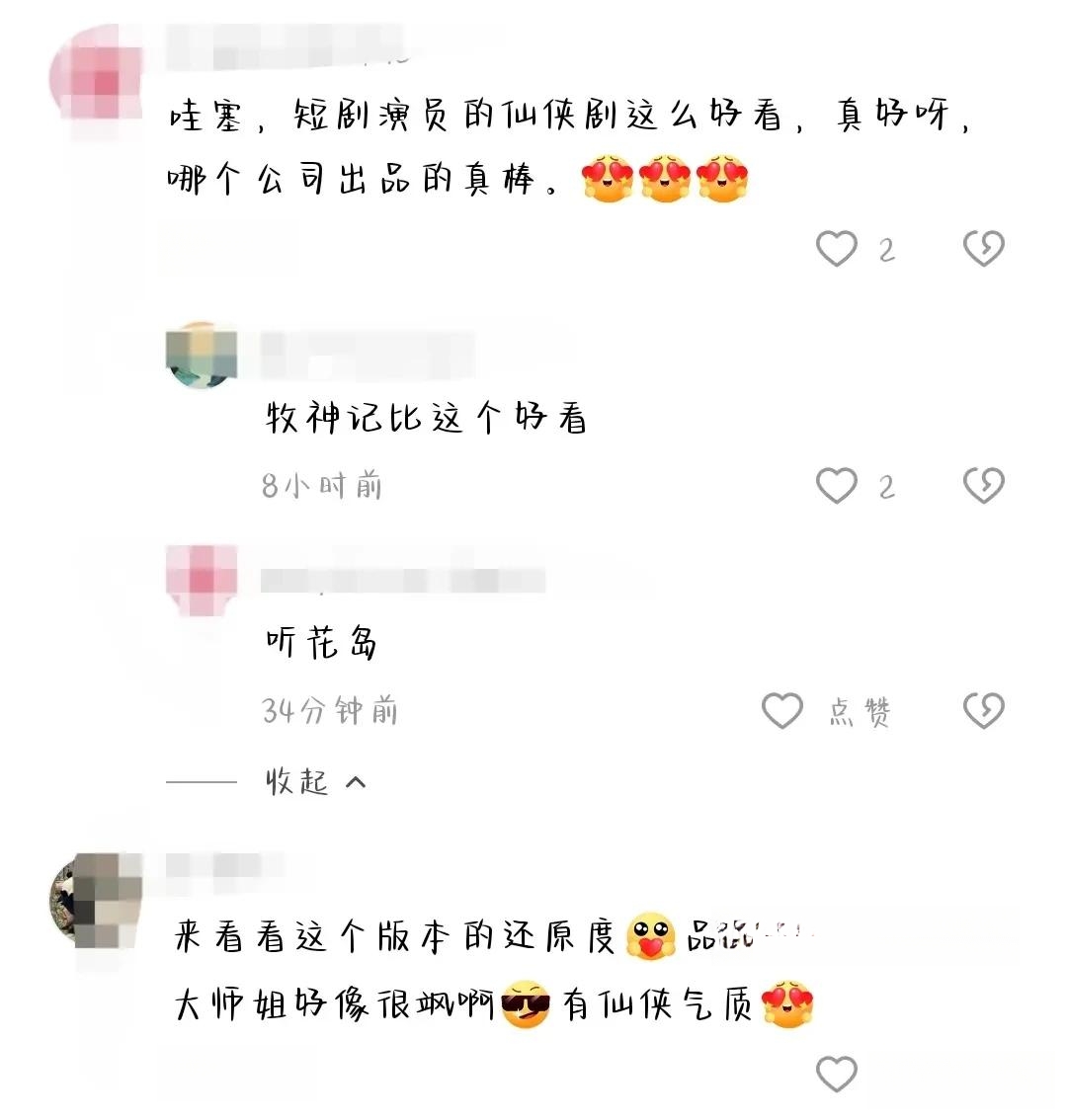Click the 8小时前 timestamp
Image resolution: width=1067 pixels, height=1120 pixels.
[x=322, y=486]
